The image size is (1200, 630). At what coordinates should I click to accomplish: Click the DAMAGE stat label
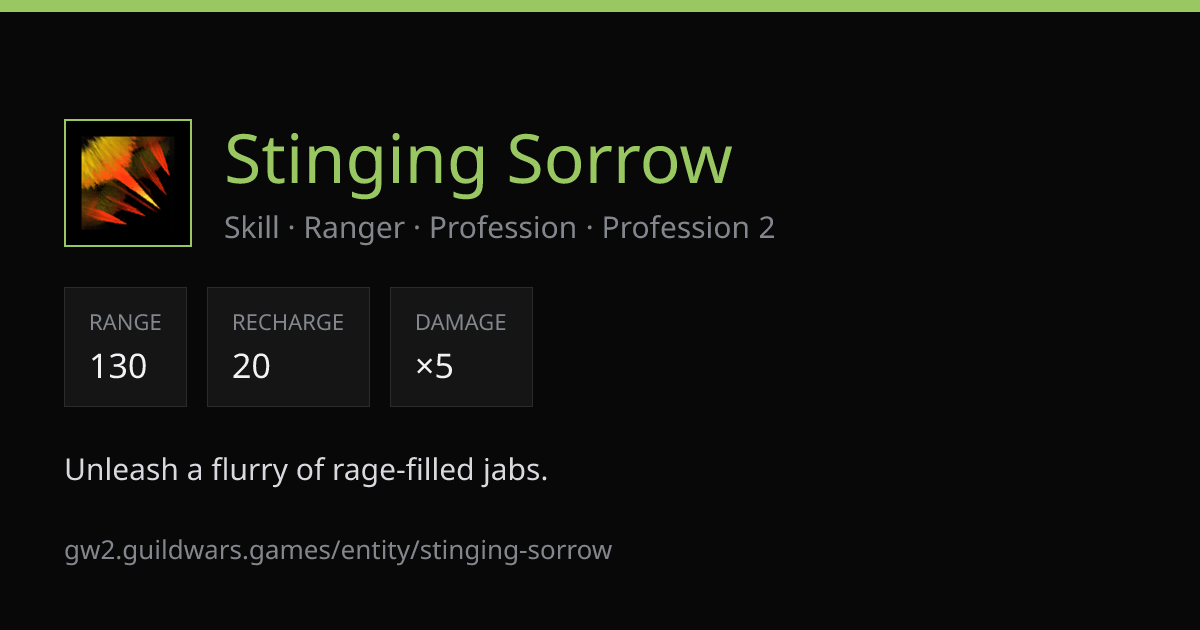[x=461, y=323]
